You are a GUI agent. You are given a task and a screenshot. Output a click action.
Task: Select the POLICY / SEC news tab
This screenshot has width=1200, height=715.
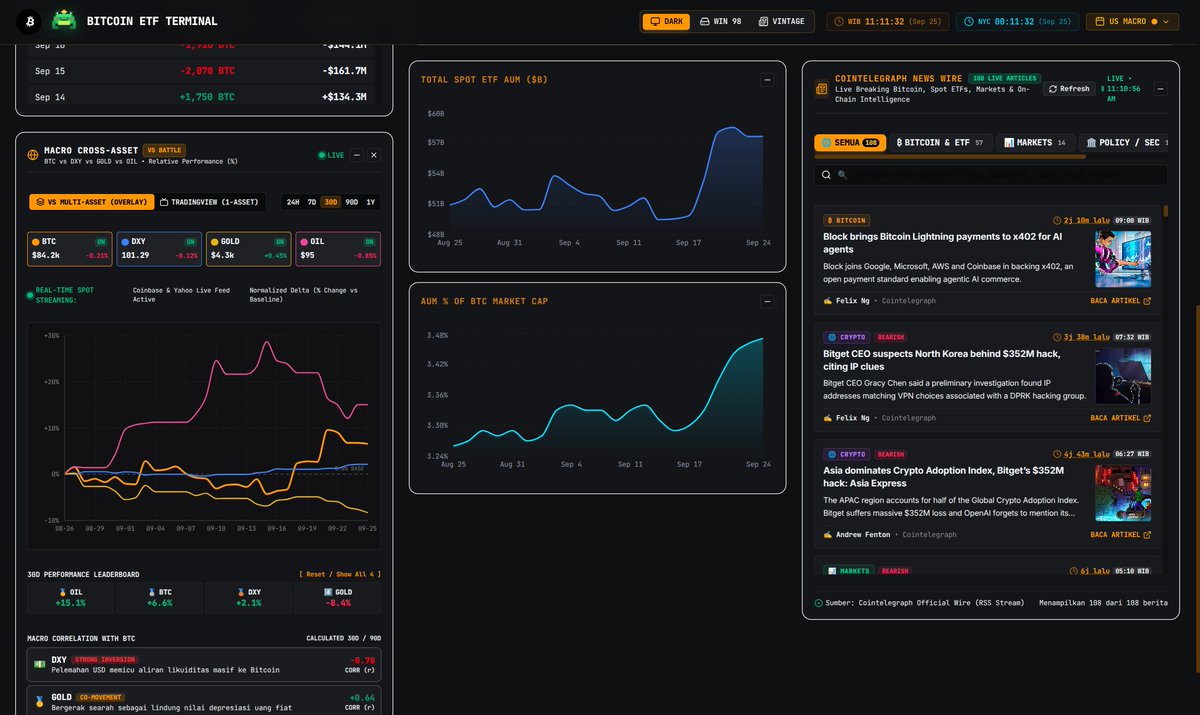click(1124, 143)
